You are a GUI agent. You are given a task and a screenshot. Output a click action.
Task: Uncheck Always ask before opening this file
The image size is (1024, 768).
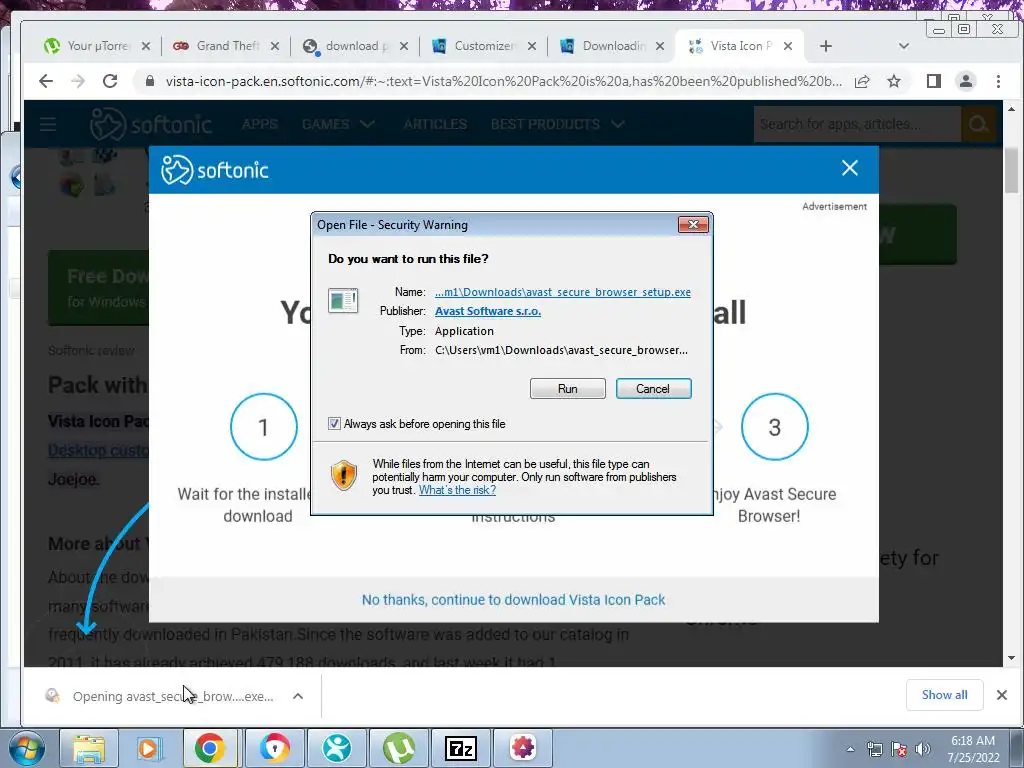point(334,424)
